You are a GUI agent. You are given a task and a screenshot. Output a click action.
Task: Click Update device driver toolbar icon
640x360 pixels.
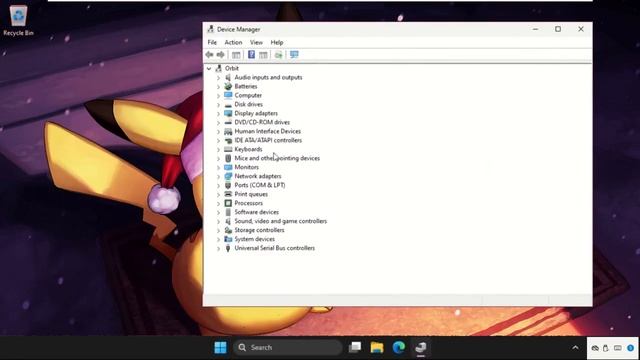278,55
